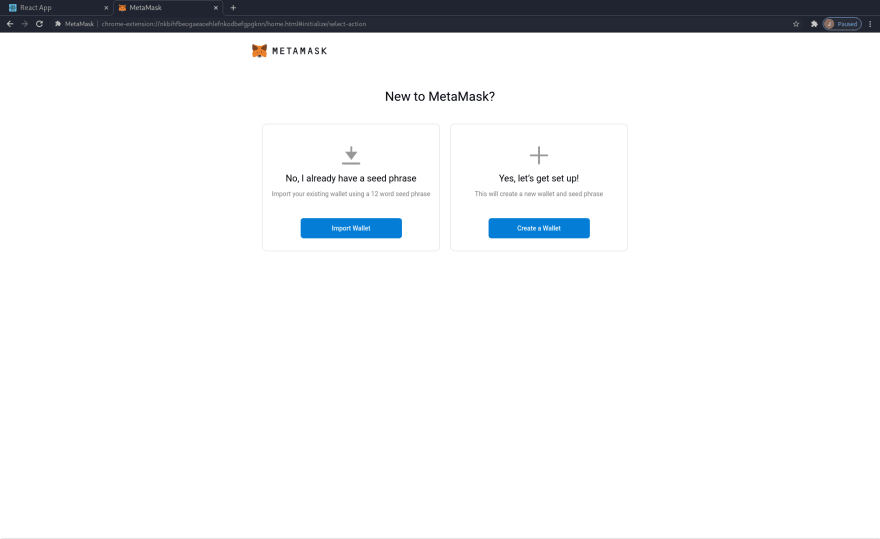Click the MetaMask tab fox favicon
880x539 pixels.
122,8
